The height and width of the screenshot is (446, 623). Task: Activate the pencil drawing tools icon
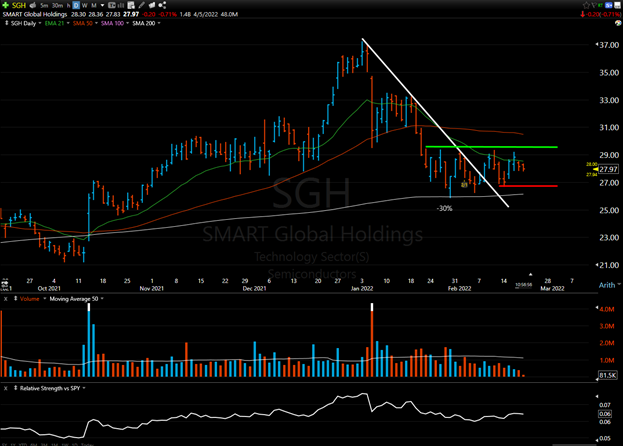point(141,5)
